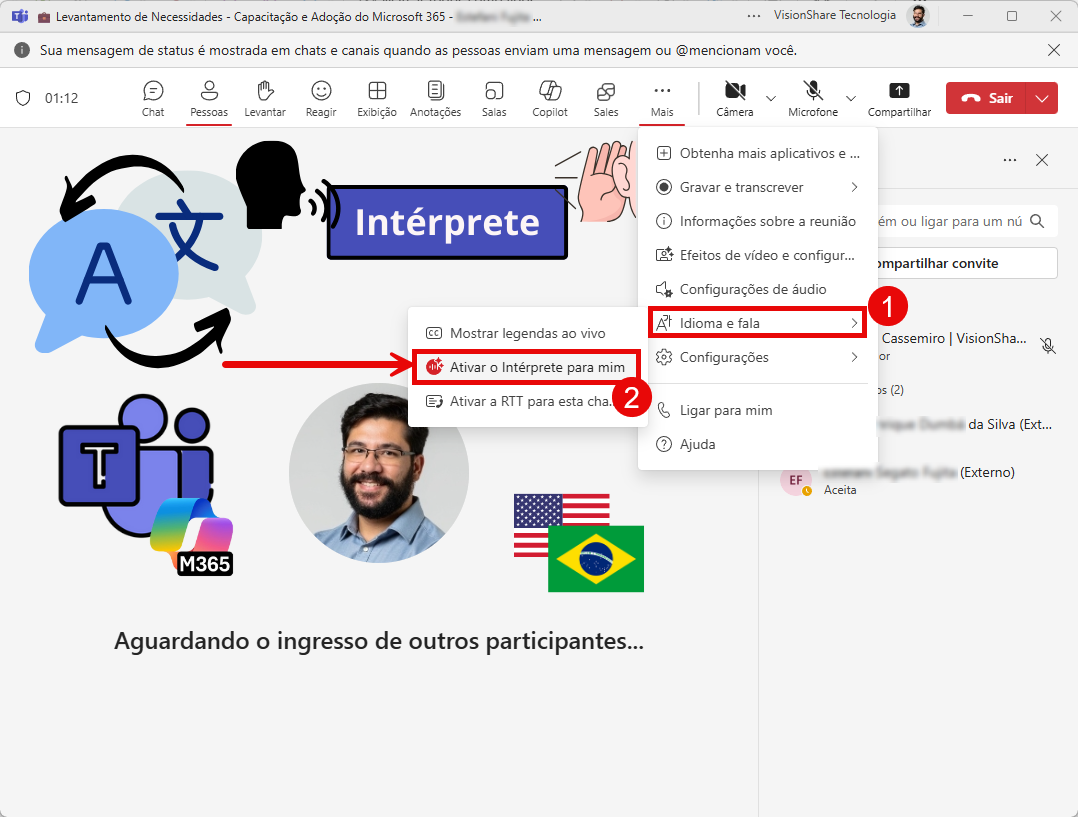Expand Gravar e transcrever submenu
The width and height of the screenshot is (1078, 817).
(758, 187)
